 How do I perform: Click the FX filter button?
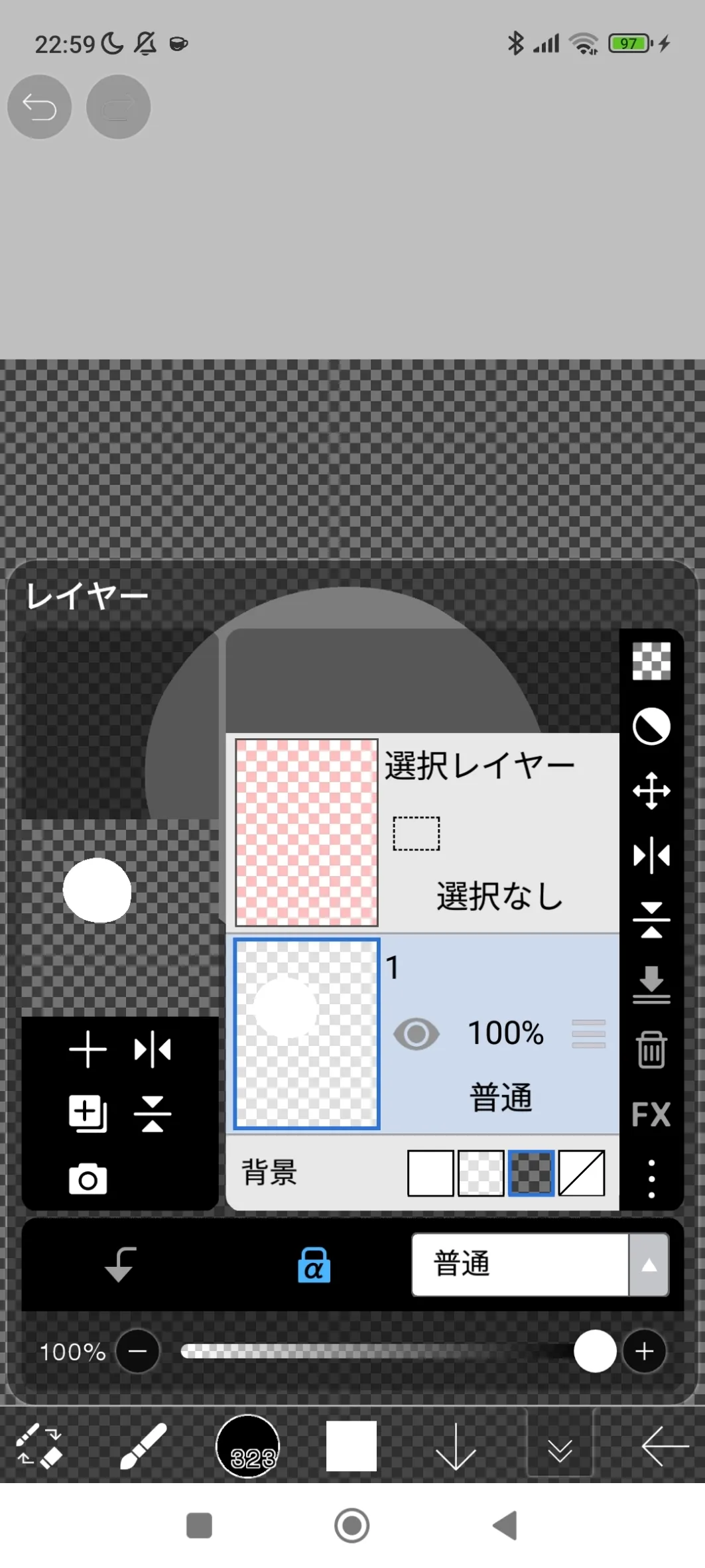point(651,1114)
